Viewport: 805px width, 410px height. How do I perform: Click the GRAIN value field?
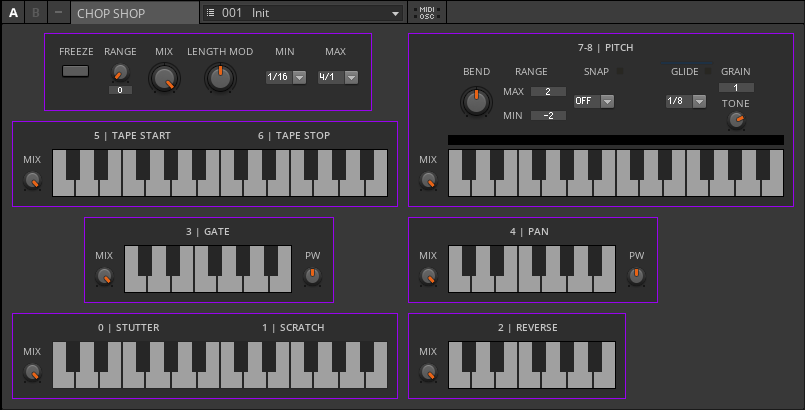[x=736, y=87]
